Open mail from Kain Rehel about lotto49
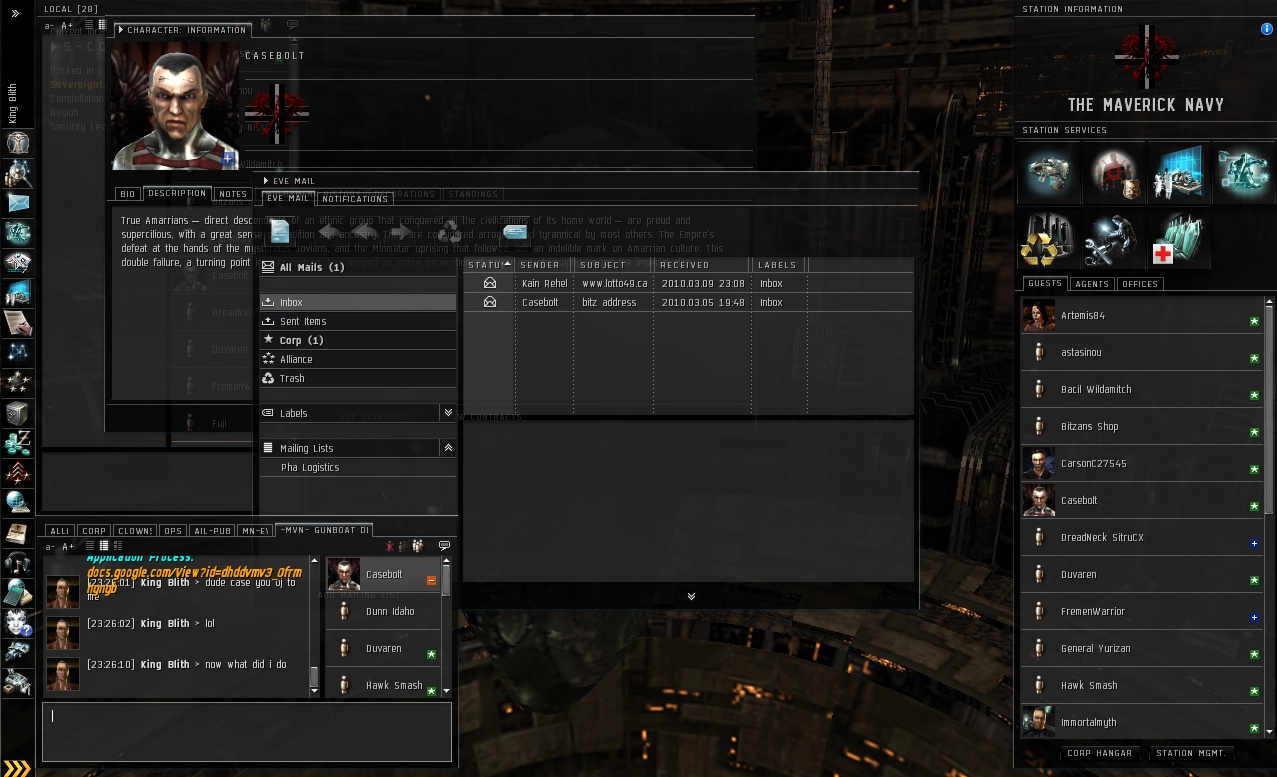The width and height of the screenshot is (1277, 777). 688,283
